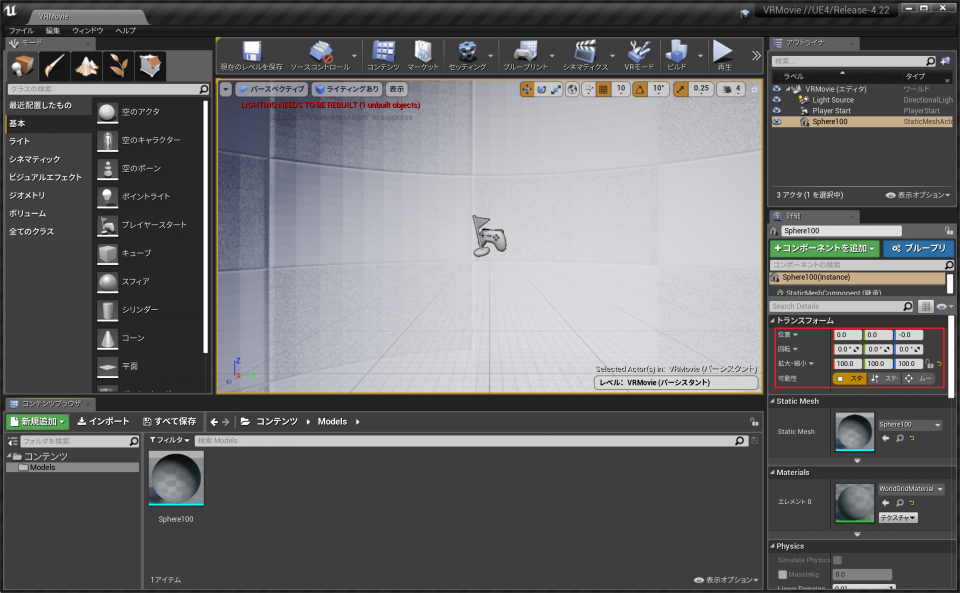Screen dimensions: 960x593
Task: Open camera speed setting in viewport
Action: 731,89
